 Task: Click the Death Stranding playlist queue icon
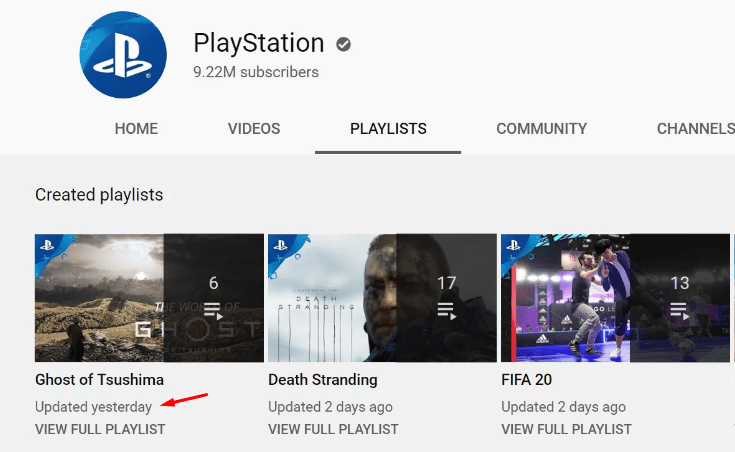446,310
